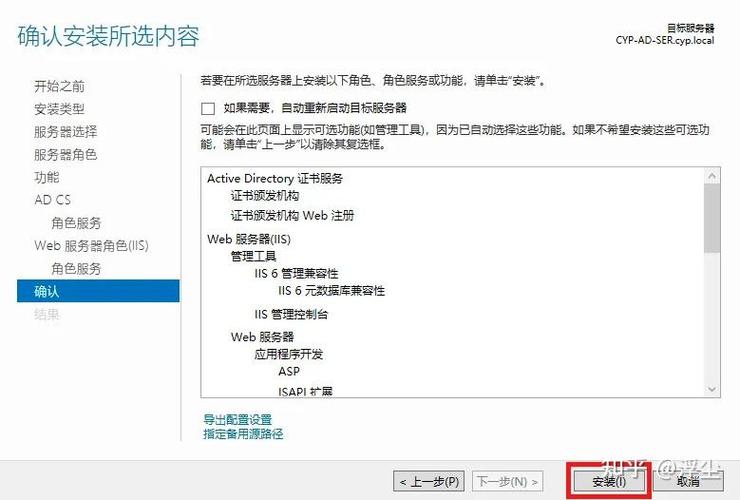Select Web 服务器 row in list
The image size is (740, 500).
[262, 337]
